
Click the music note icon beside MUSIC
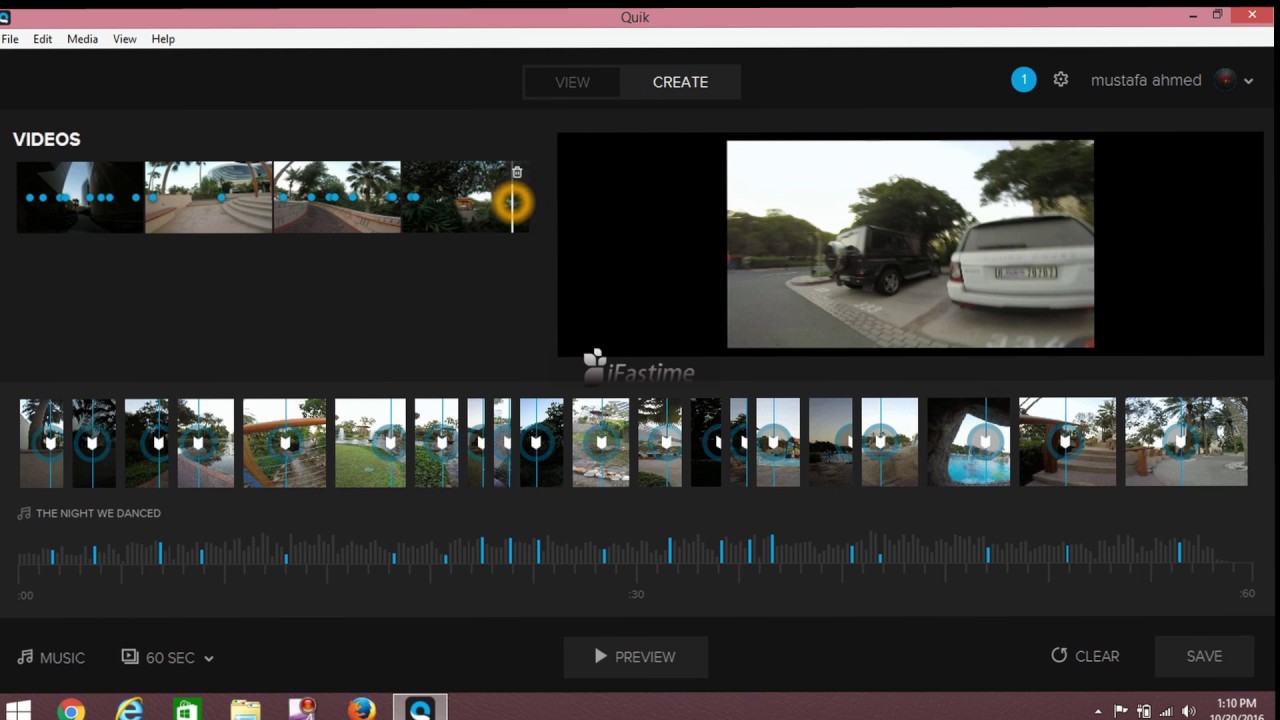25,657
